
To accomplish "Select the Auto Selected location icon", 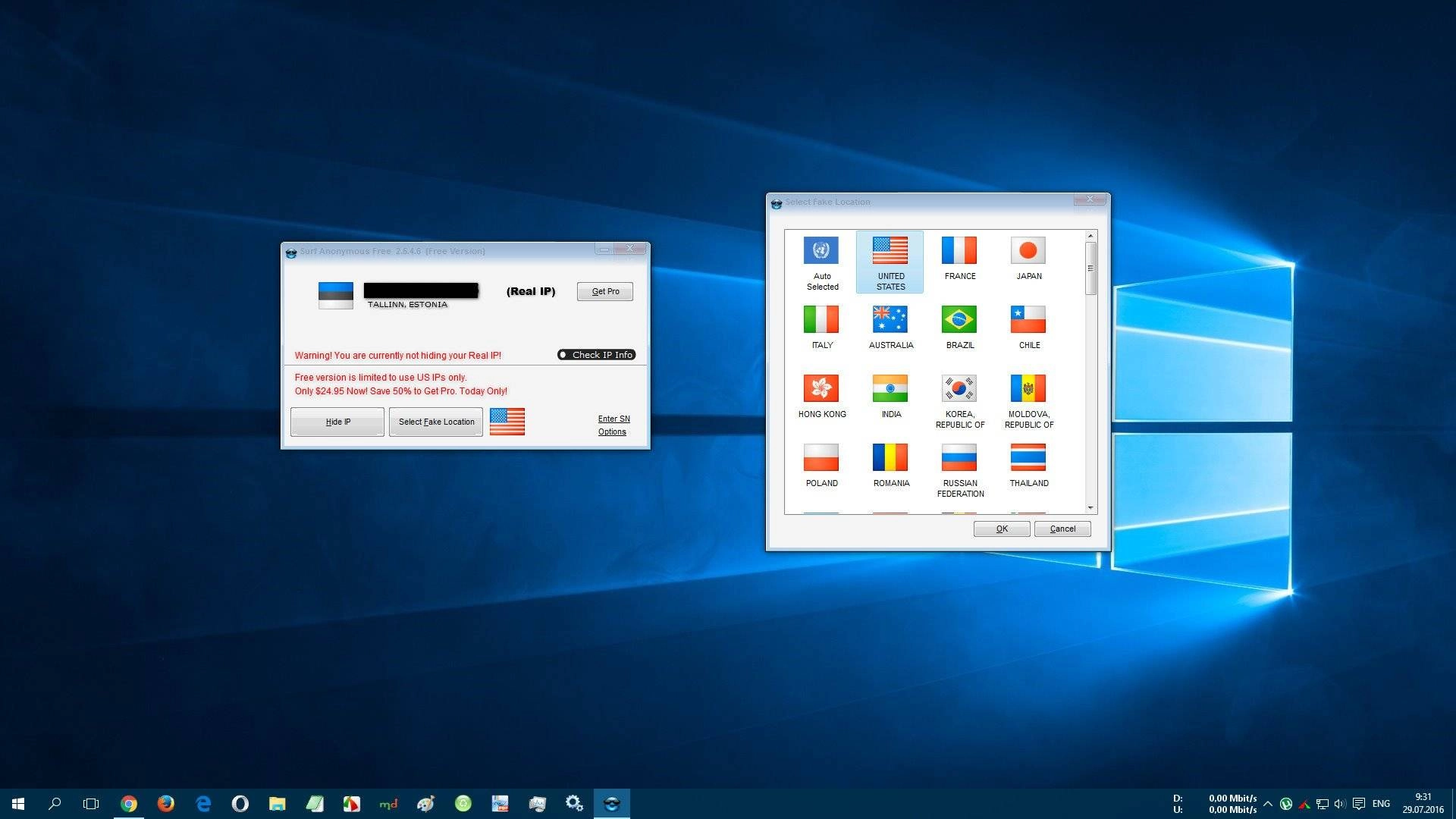I will [821, 250].
